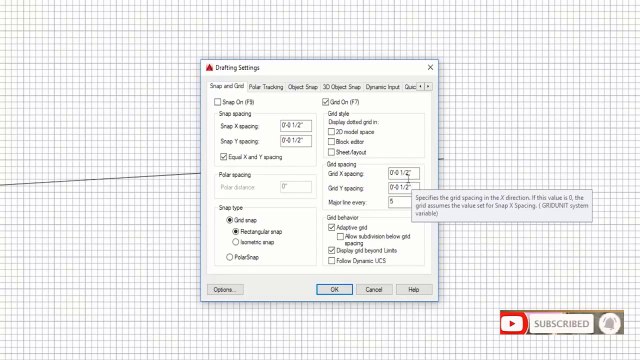Confirm settings with the OK button
The width and height of the screenshot is (640, 360).
pos(334,289)
